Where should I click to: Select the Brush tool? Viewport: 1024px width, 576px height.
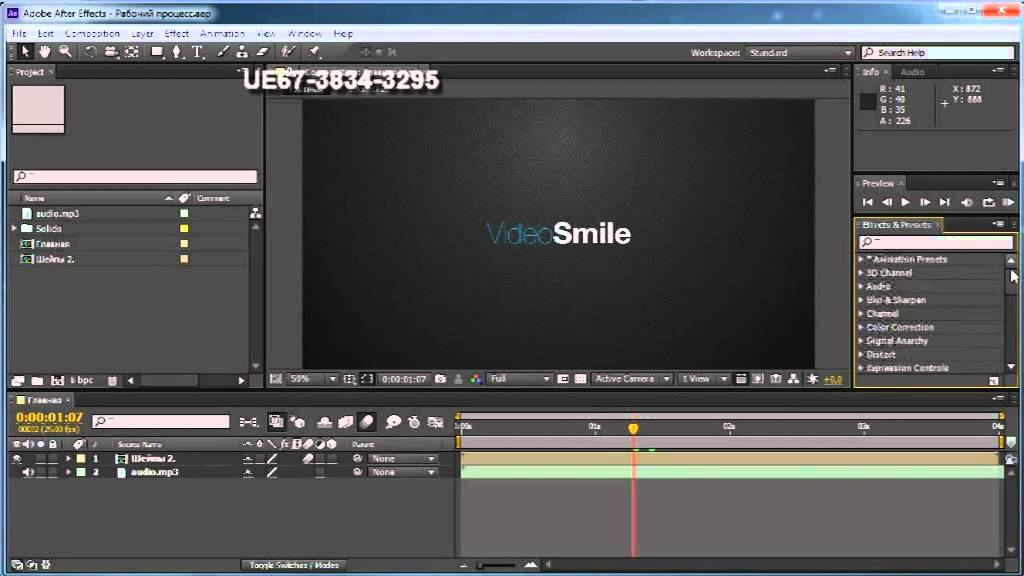click(x=223, y=52)
